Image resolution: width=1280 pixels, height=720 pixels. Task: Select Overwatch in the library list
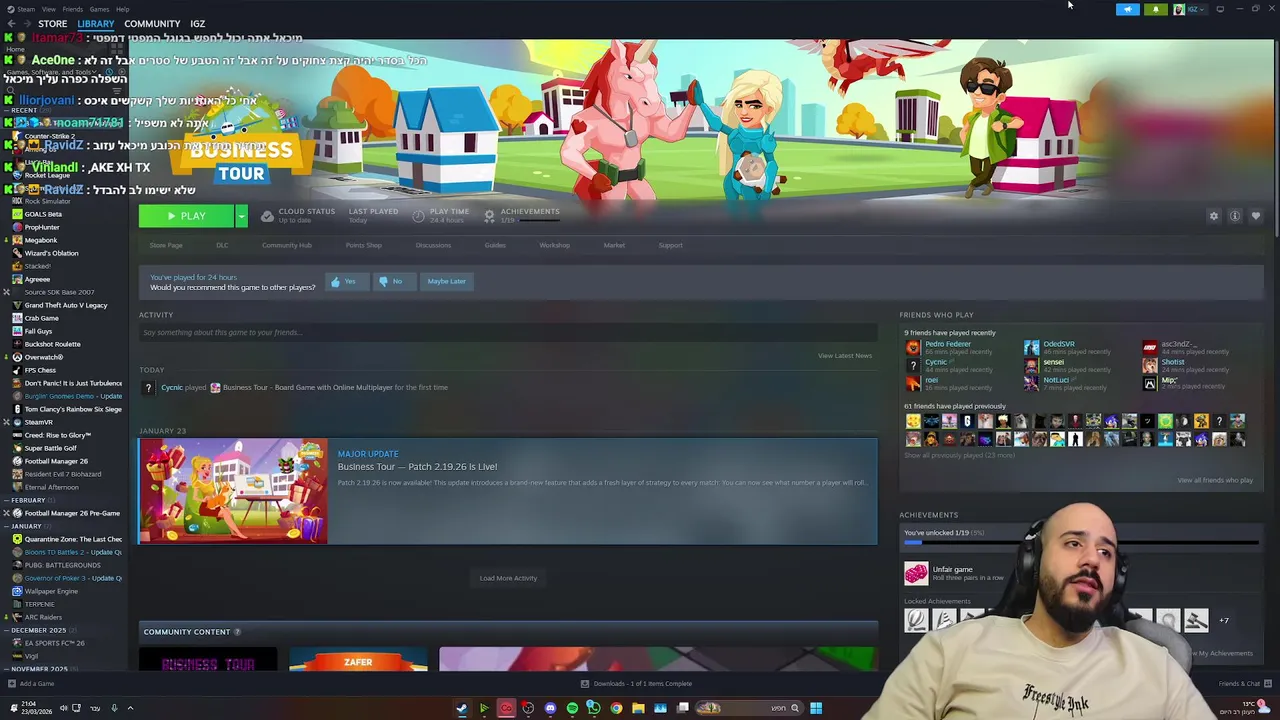pos(44,357)
